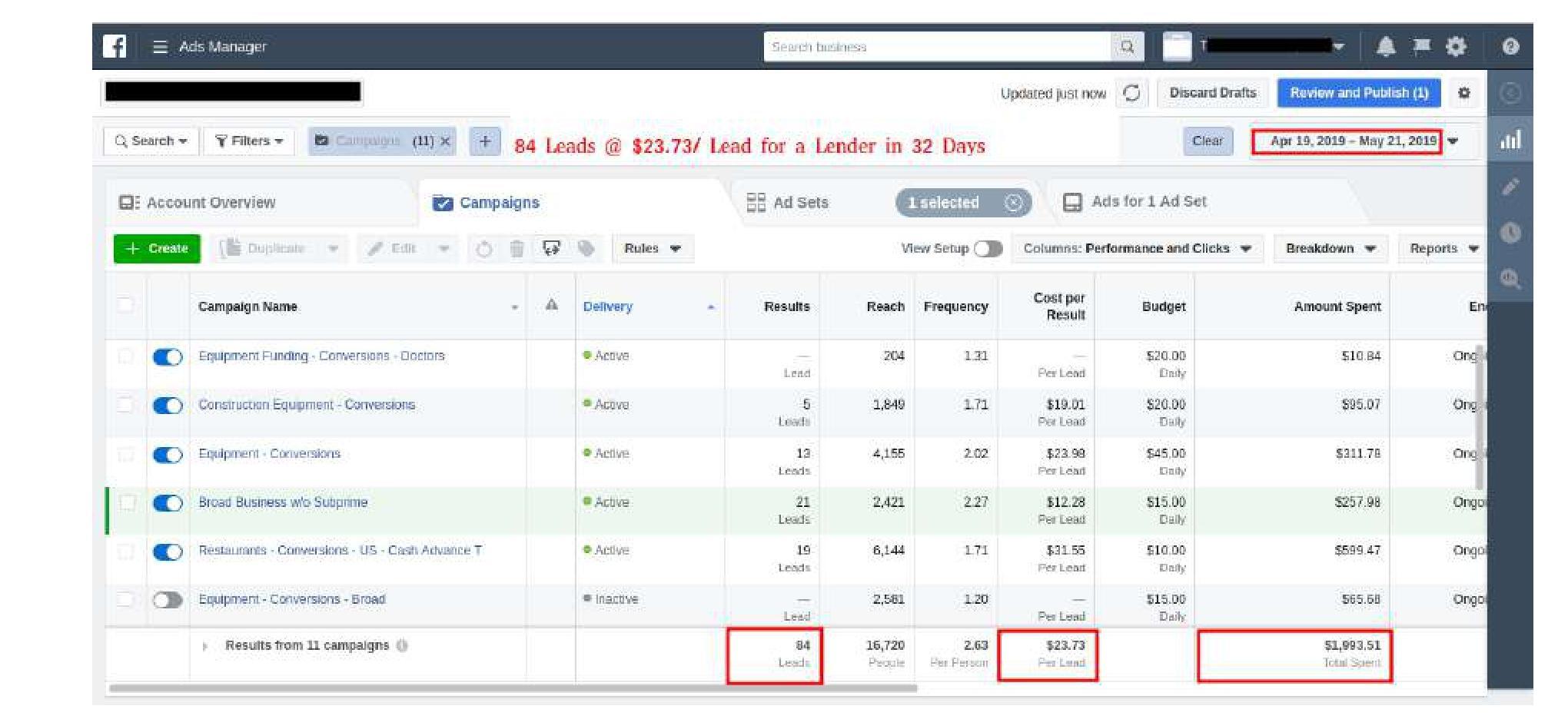This screenshot has height=719, width=1568.
Task: Open the gear next to Review and Publish
Action: pos(1464,93)
